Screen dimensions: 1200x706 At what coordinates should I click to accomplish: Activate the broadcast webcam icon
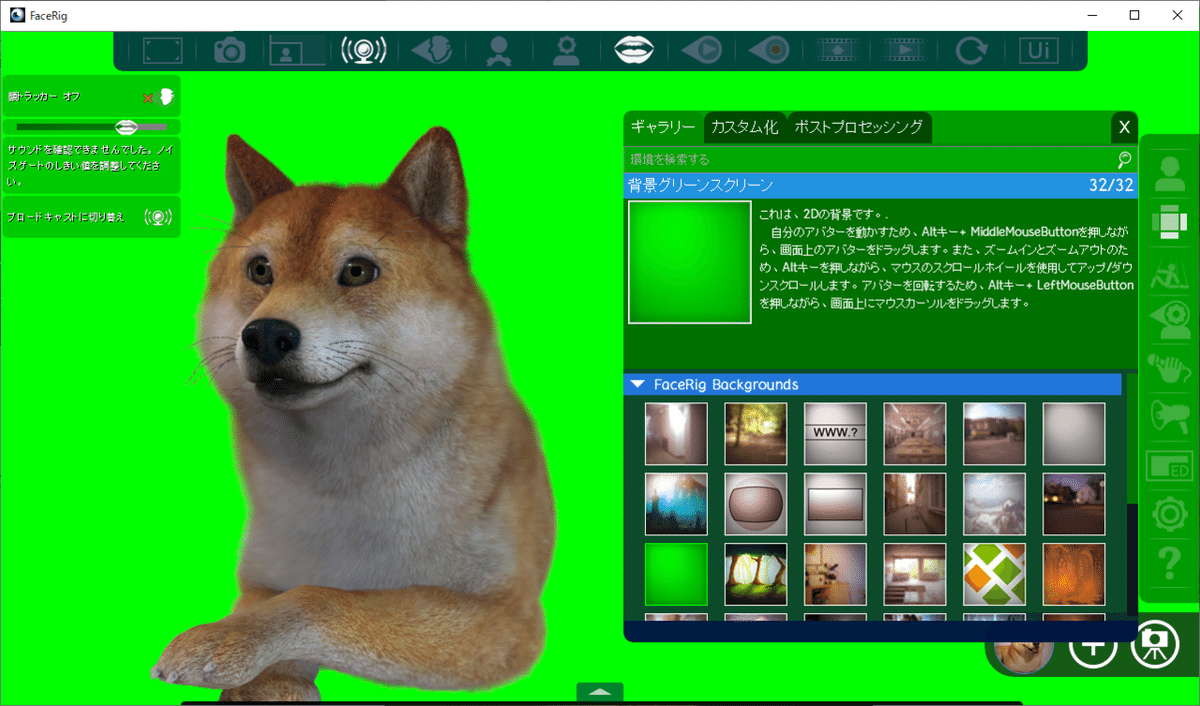coord(363,49)
